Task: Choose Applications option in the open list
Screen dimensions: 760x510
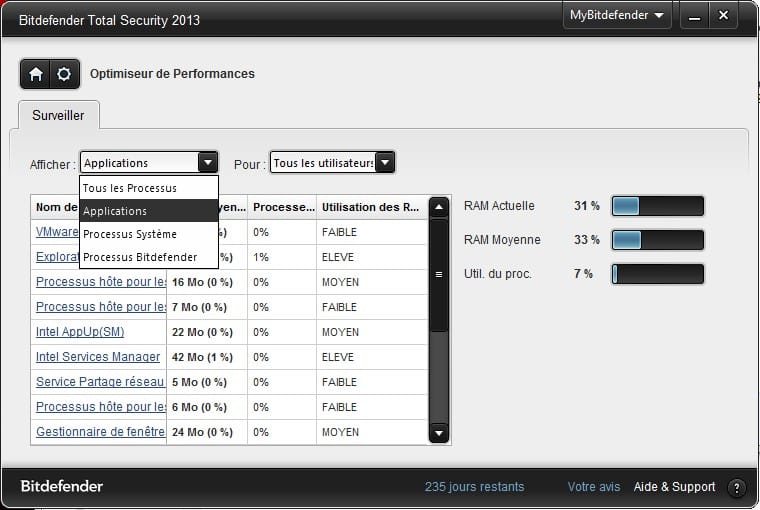Action: tap(149, 211)
